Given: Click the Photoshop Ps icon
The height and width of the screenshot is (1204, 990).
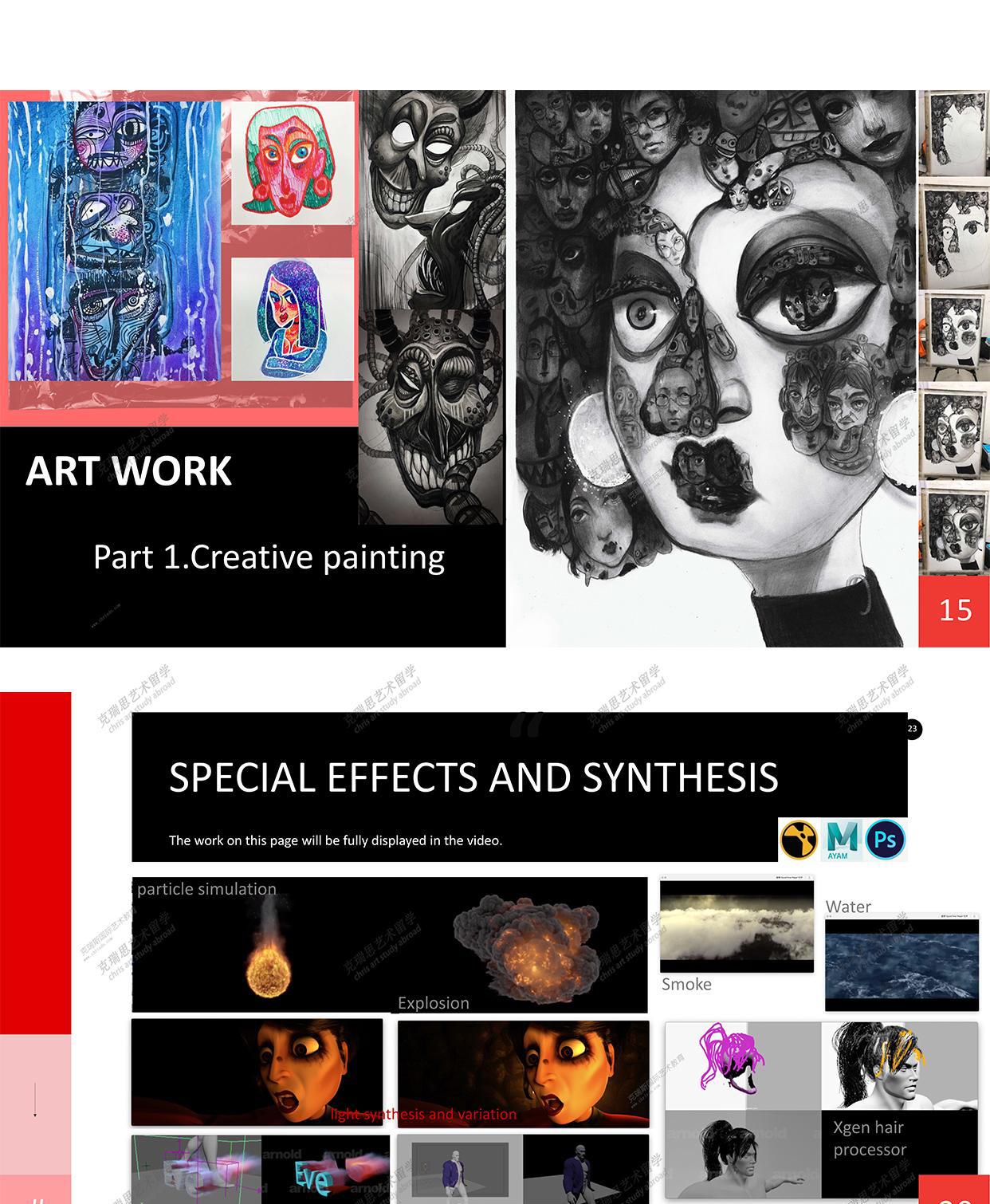Looking at the screenshot, I should click(x=886, y=840).
